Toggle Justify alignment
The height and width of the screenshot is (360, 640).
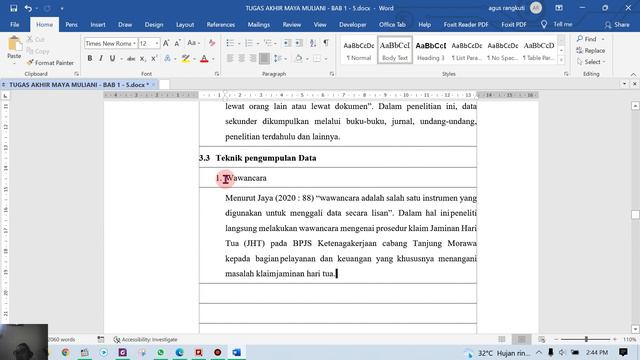[x=264, y=58]
